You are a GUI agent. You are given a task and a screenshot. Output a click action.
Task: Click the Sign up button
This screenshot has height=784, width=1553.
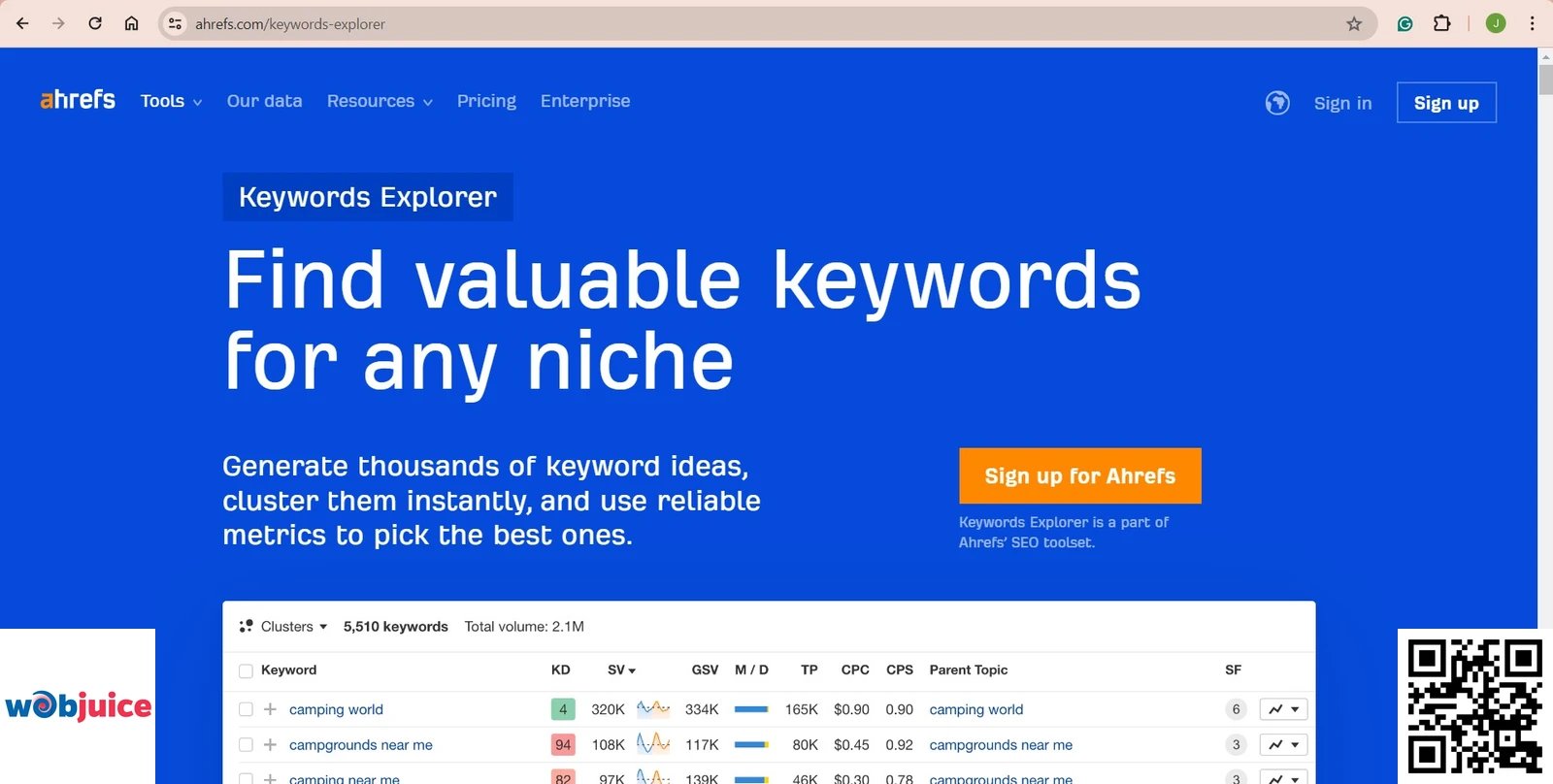point(1446,103)
